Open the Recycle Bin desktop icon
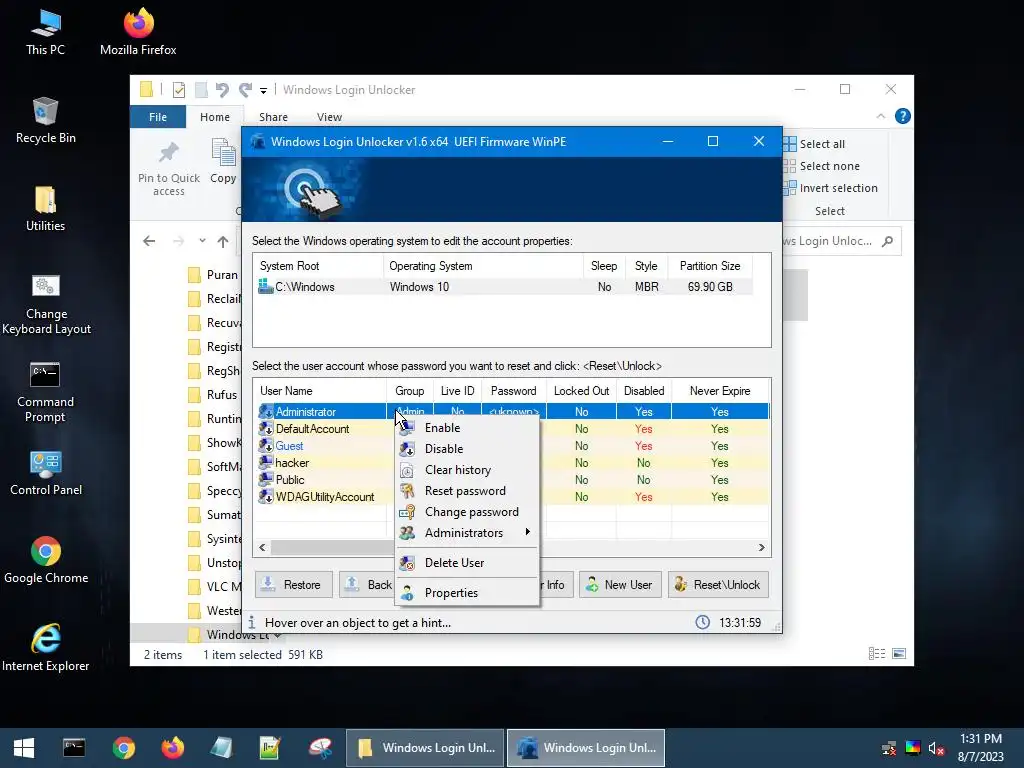 45,121
